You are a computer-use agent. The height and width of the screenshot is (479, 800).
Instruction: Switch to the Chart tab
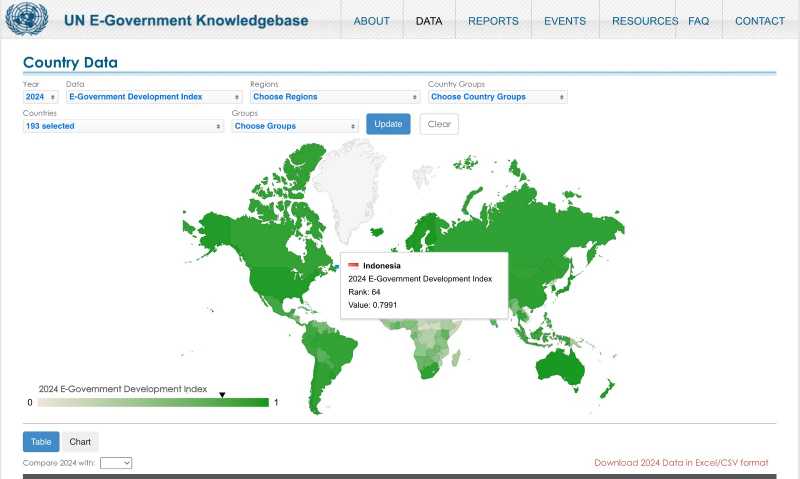[80, 442]
